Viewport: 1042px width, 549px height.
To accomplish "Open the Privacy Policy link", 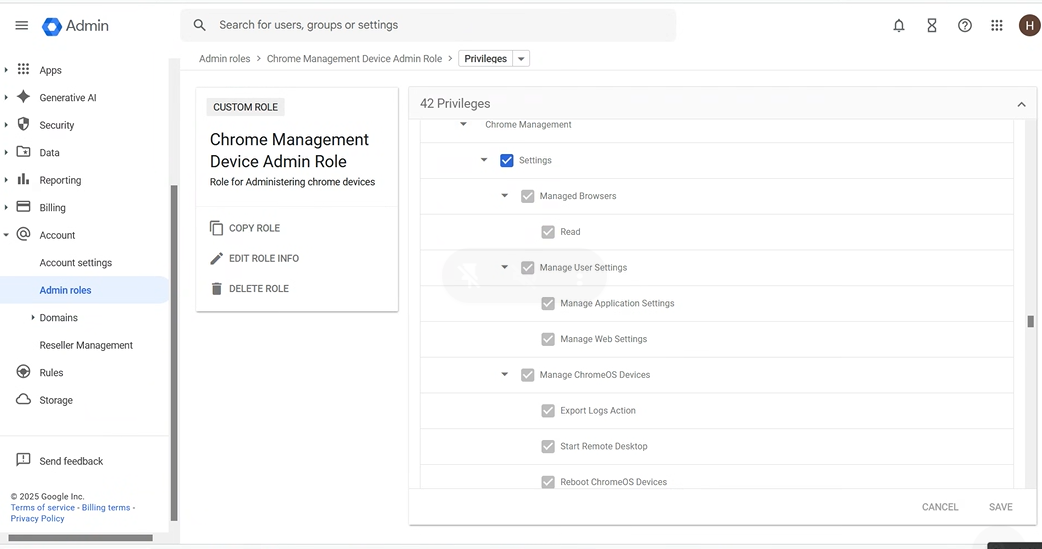I will click(x=37, y=519).
